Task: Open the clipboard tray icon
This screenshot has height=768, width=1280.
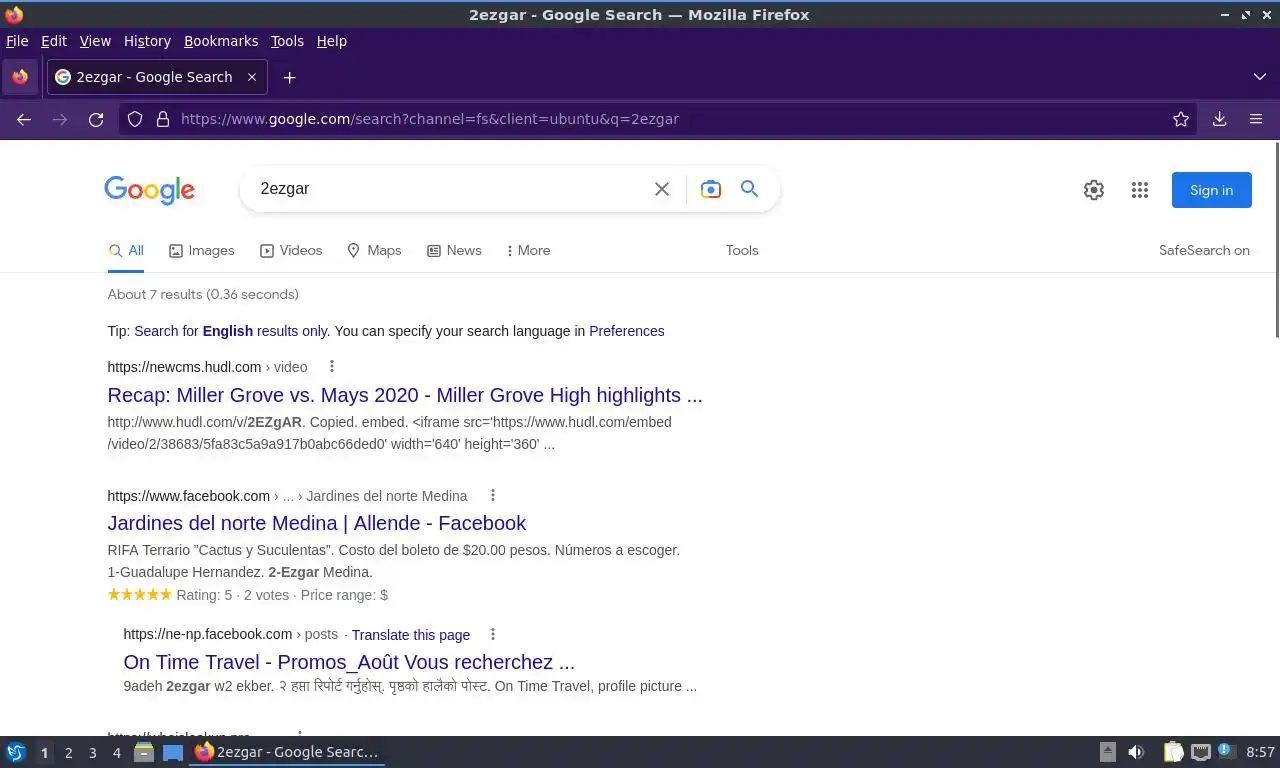Action: [x=1173, y=752]
